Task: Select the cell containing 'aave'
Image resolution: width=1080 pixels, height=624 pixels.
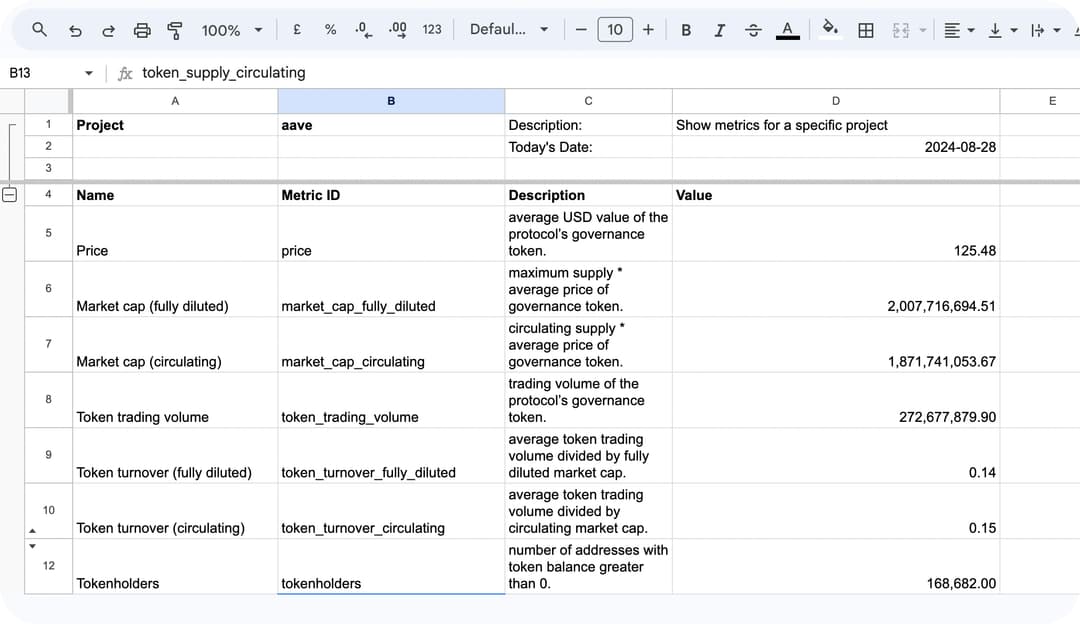Action: pos(391,125)
